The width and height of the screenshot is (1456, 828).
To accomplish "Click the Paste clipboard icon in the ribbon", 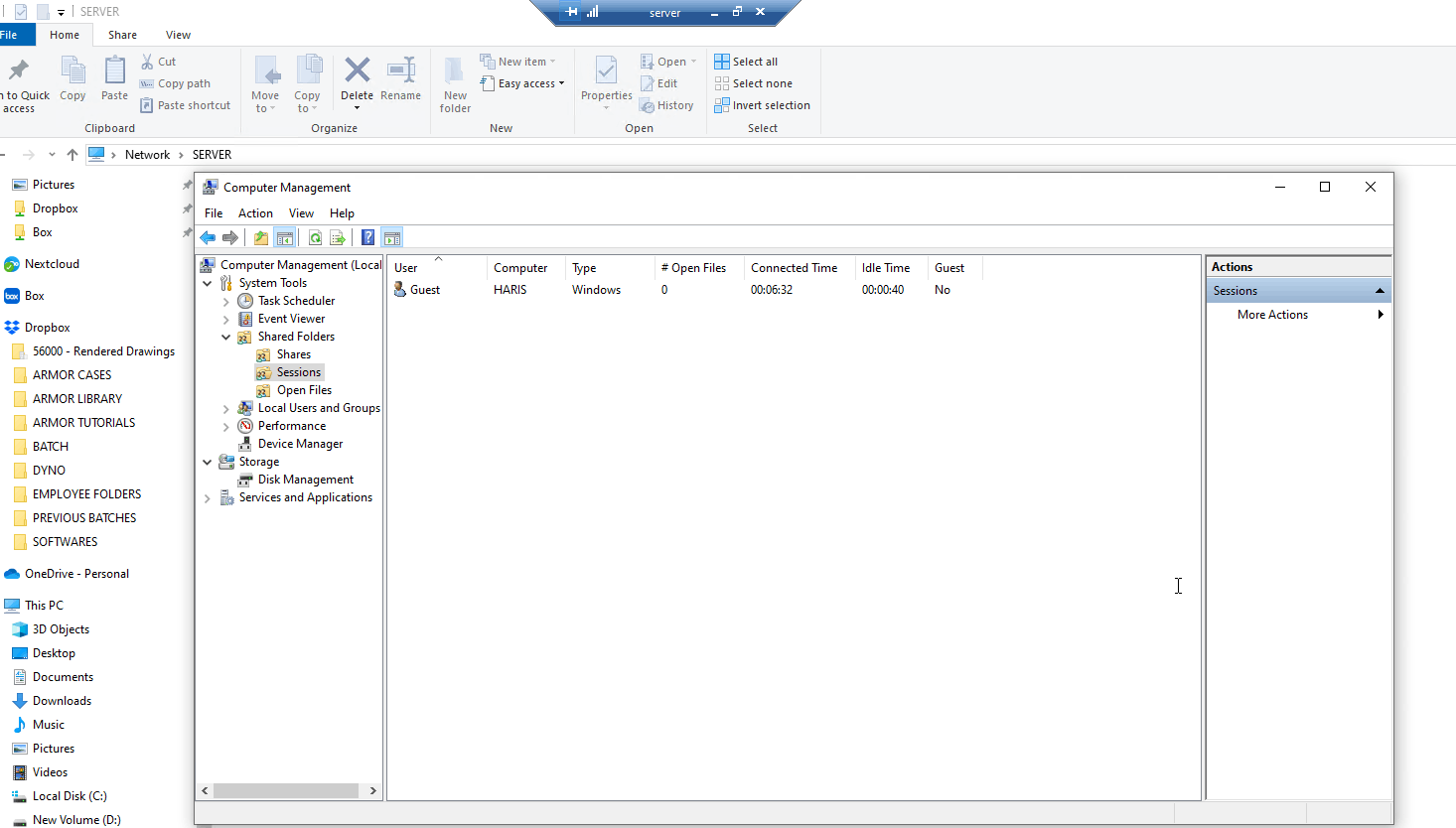I will (x=115, y=70).
